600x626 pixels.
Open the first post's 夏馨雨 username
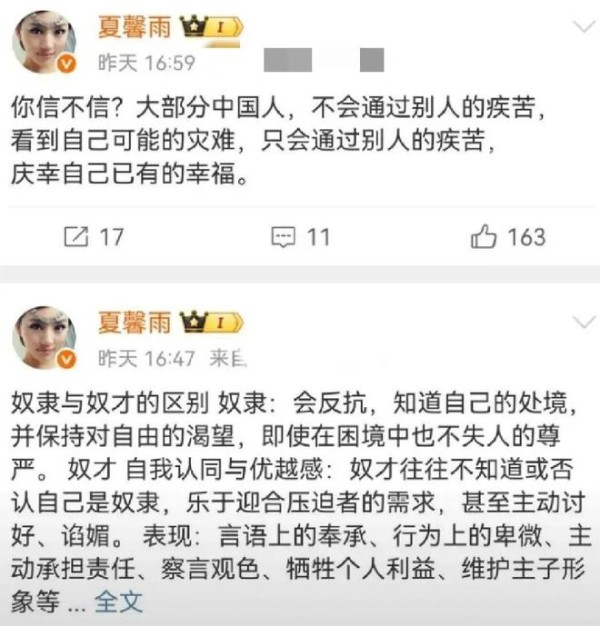pos(135,27)
